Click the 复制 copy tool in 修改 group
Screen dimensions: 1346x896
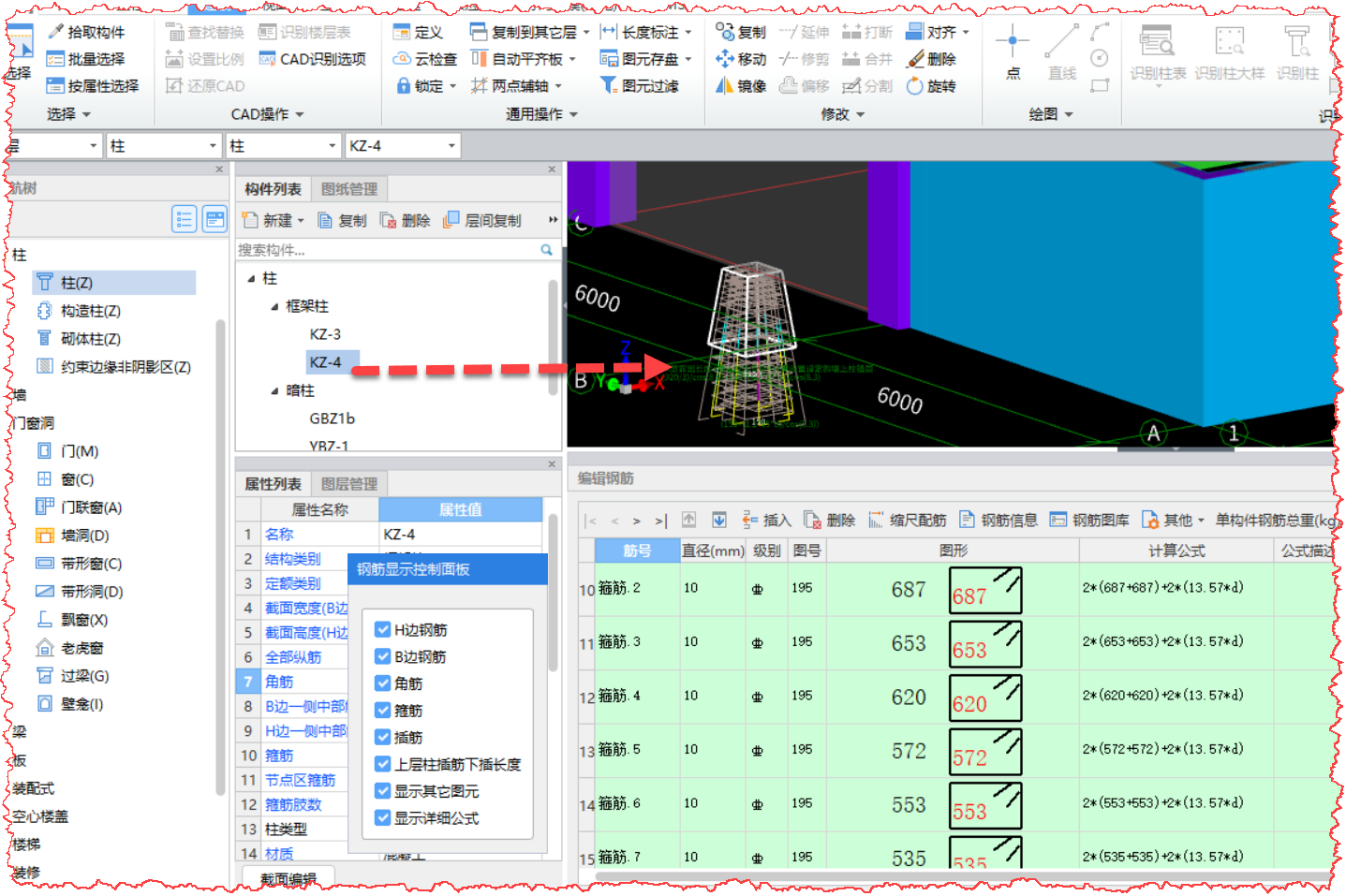tap(741, 32)
